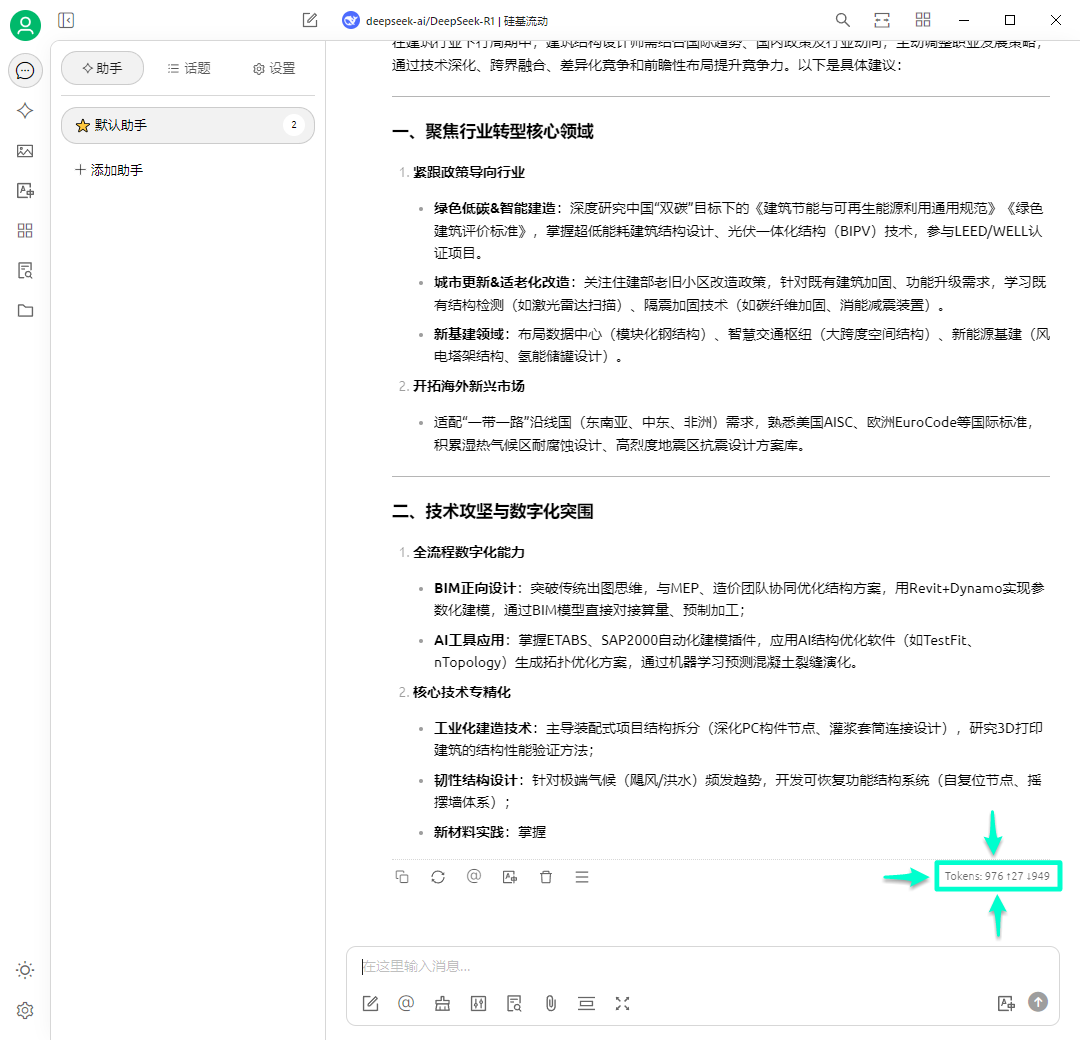Open the message's three-line more menu
1080x1040 pixels.
click(x=582, y=877)
